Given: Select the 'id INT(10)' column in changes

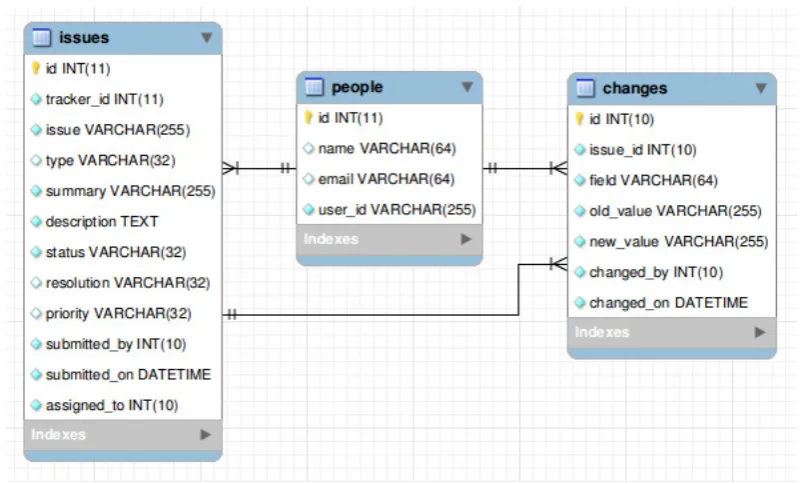Looking at the screenshot, I should pyautogui.click(x=622, y=119).
